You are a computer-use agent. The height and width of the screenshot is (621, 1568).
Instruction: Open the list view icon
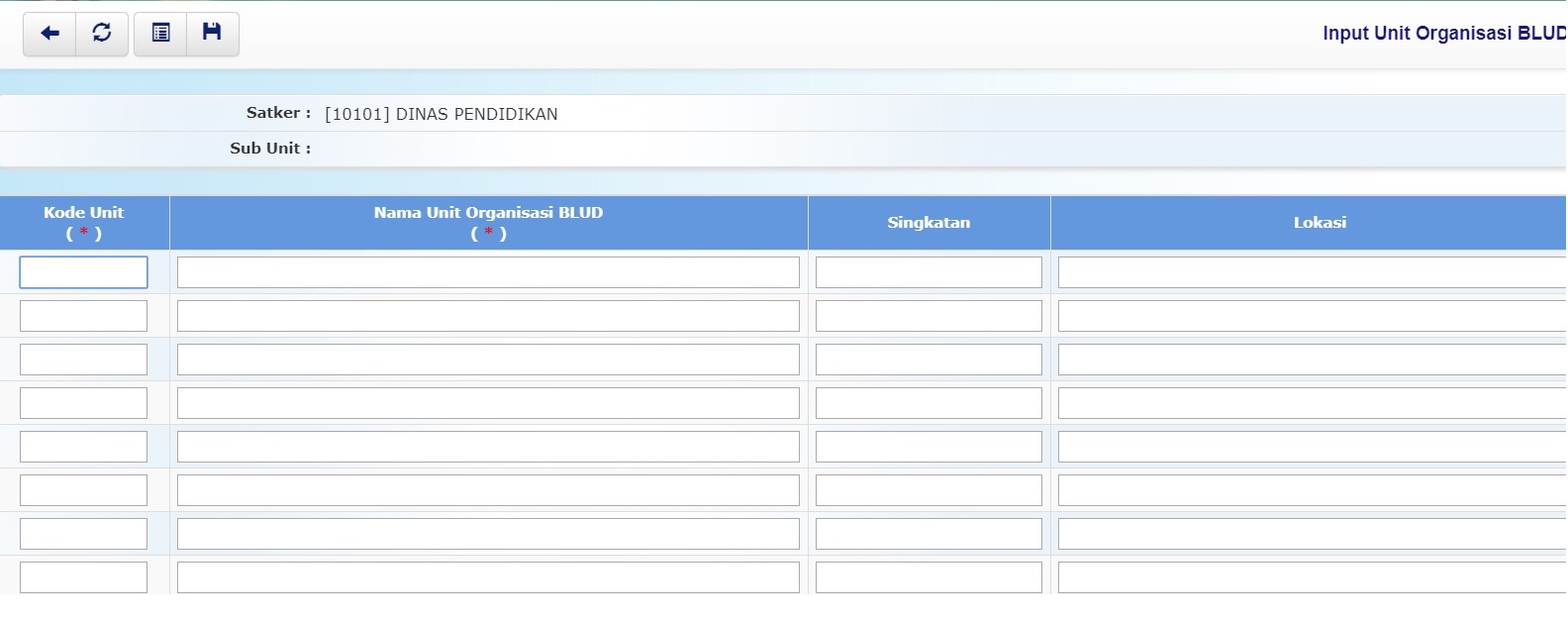click(160, 34)
